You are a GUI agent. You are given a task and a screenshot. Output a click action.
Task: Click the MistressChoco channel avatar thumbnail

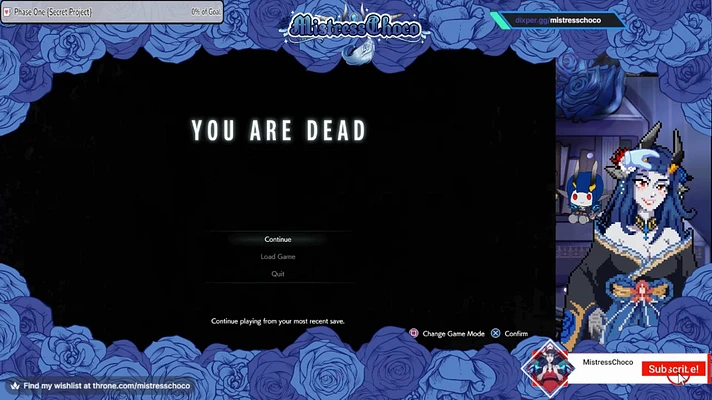549,368
